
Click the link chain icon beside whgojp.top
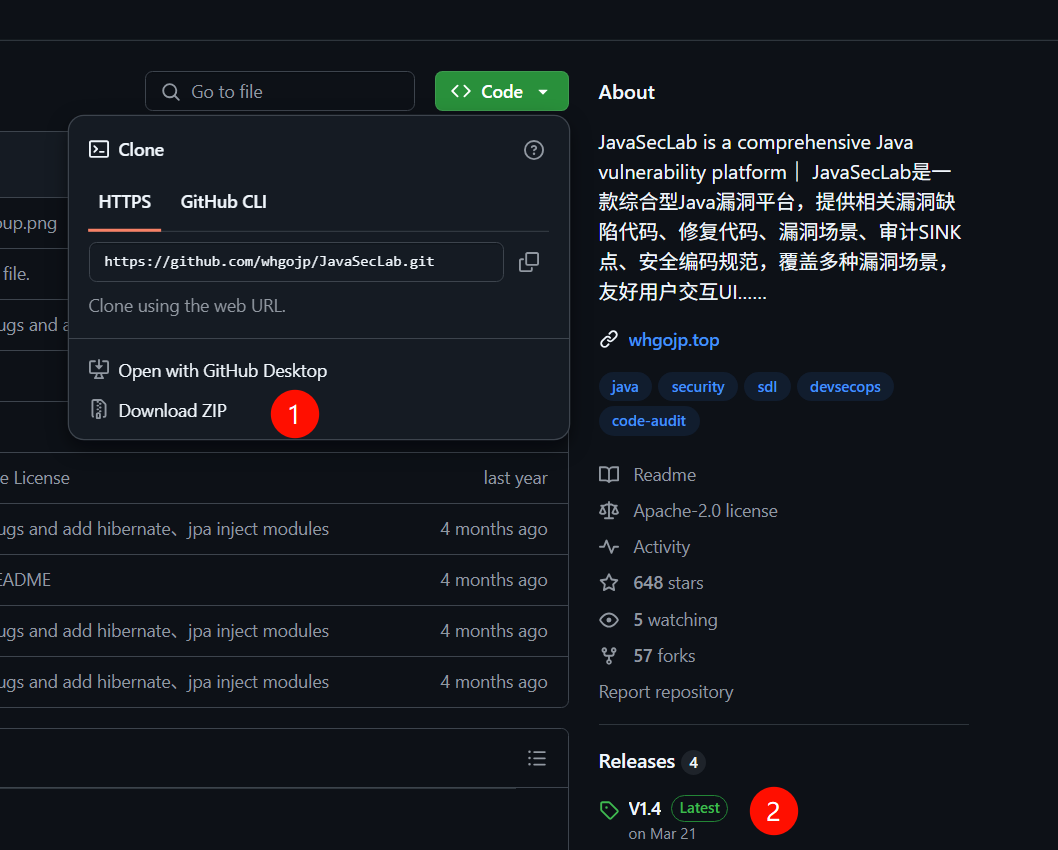[609, 339]
